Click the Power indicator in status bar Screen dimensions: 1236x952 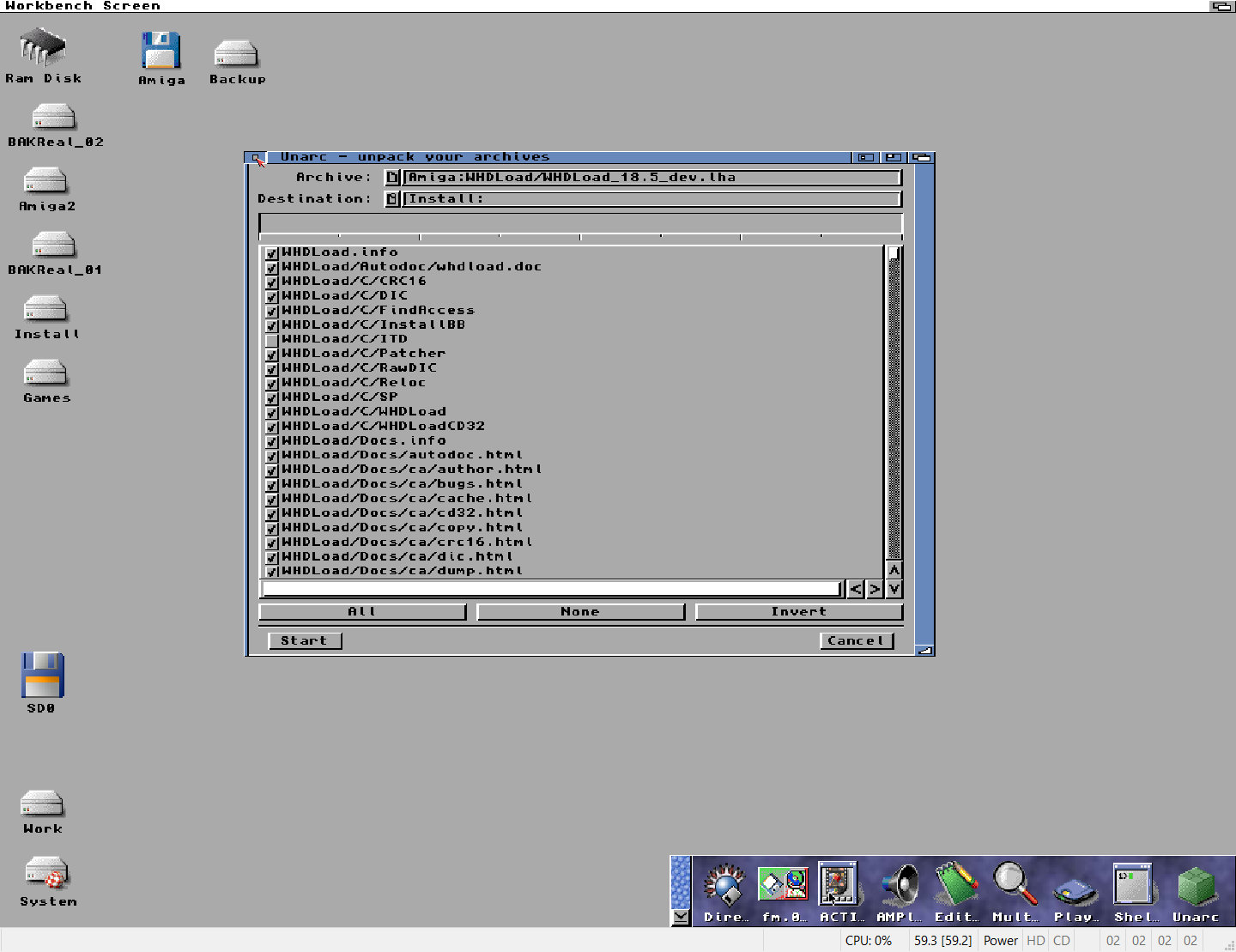[x=1001, y=941]
